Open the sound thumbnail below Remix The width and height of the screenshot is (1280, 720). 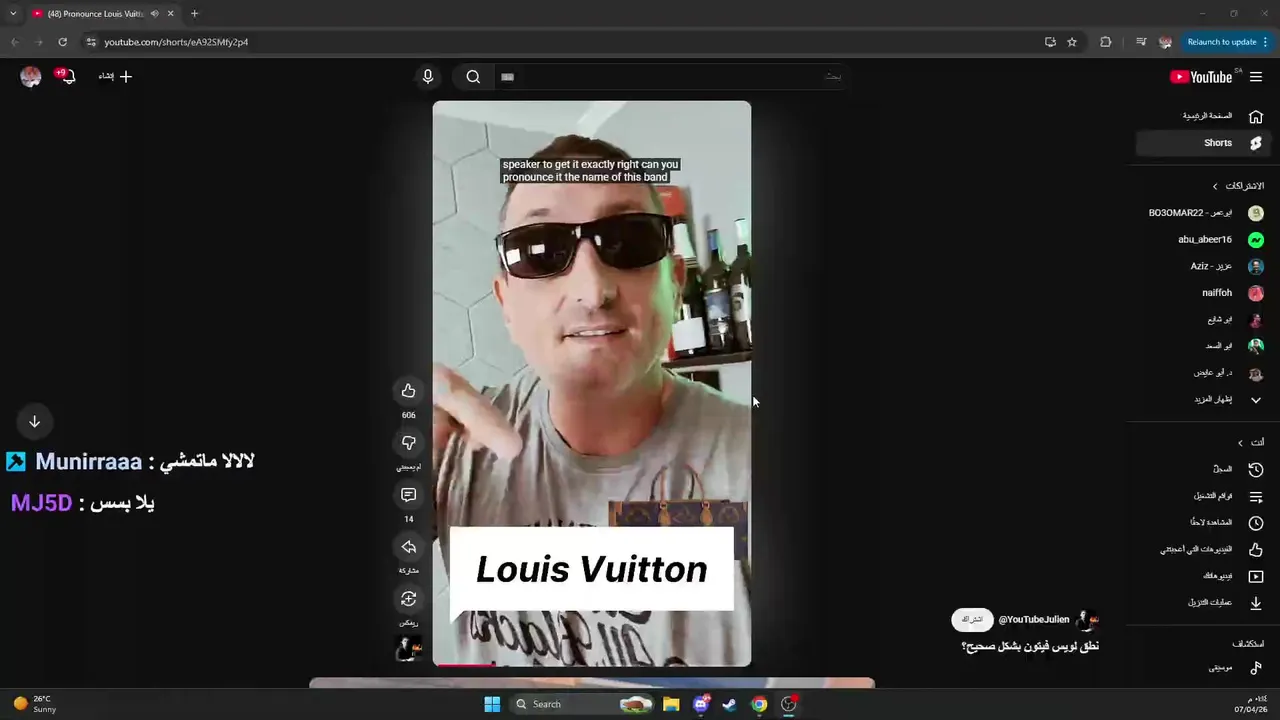pyautogui.click(x=408, y=649)
